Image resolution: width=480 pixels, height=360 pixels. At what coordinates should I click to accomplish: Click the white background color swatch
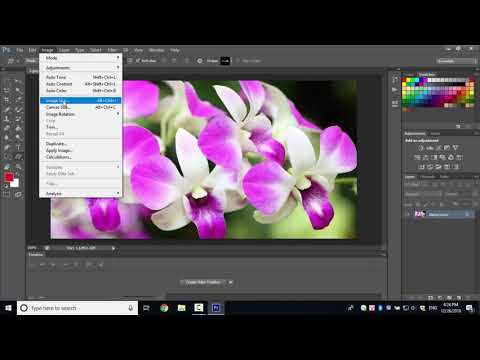coord(15,183)
